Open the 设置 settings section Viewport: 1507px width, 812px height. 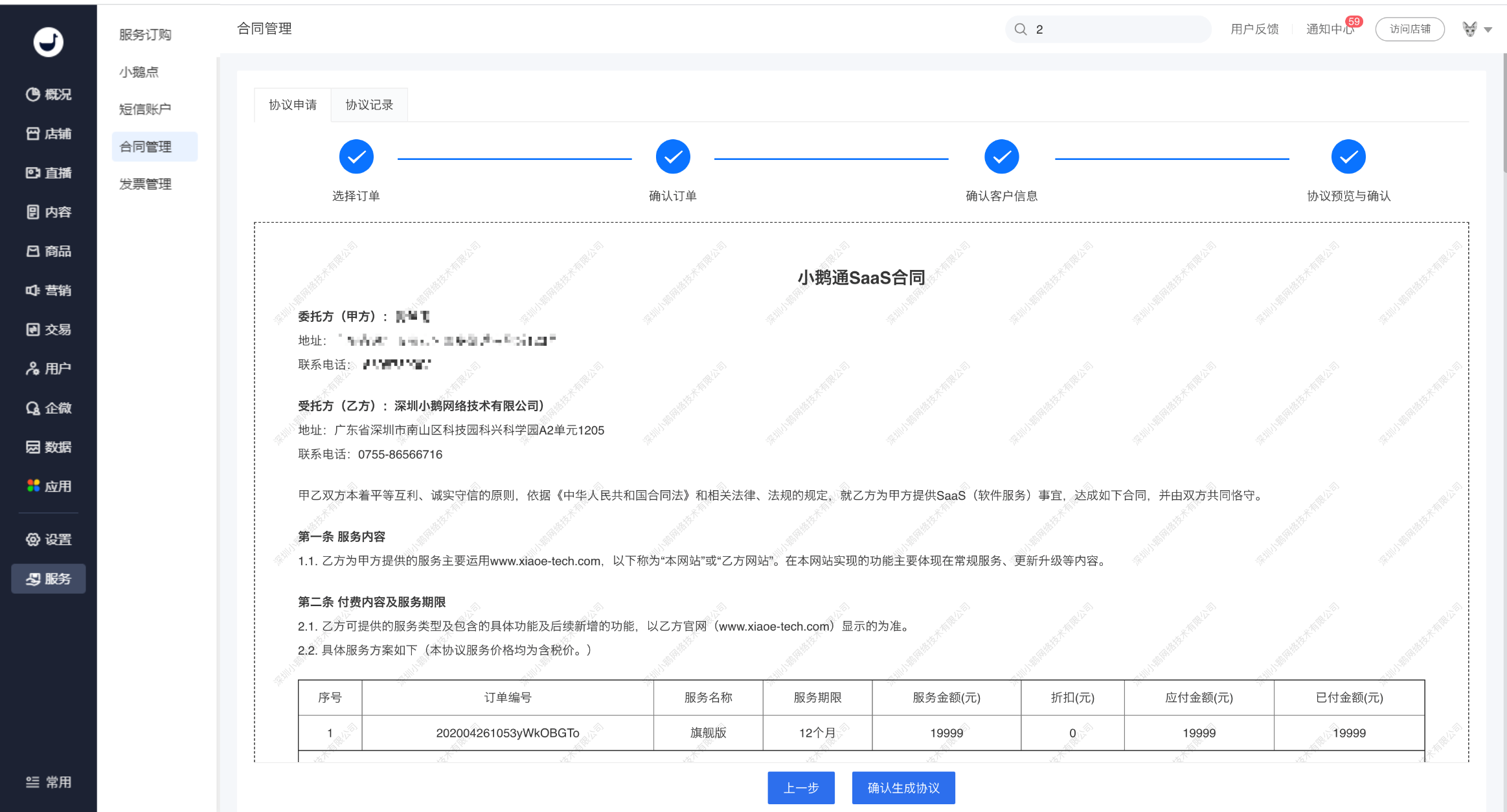point(49,539)
